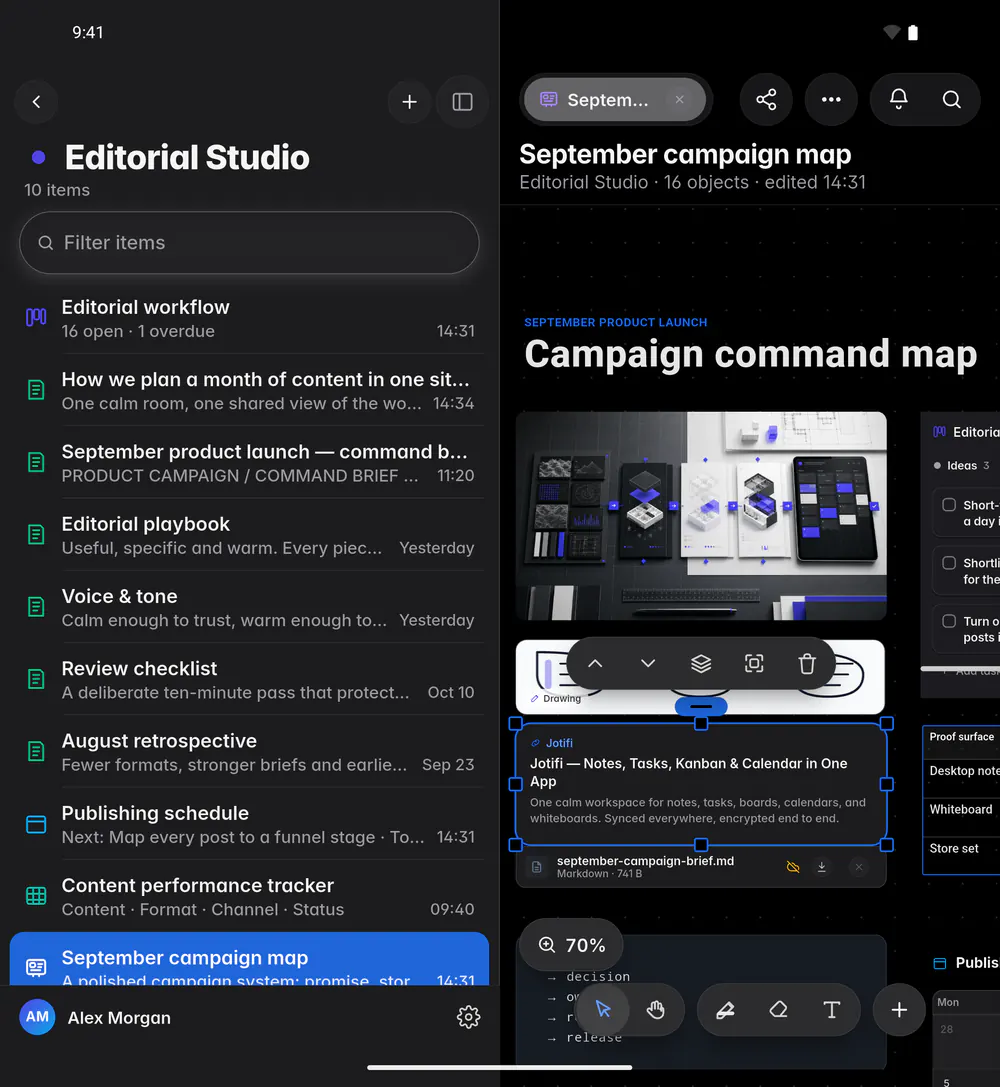
Task: Move selected object up with chevron-up
Action: [595, 663]
